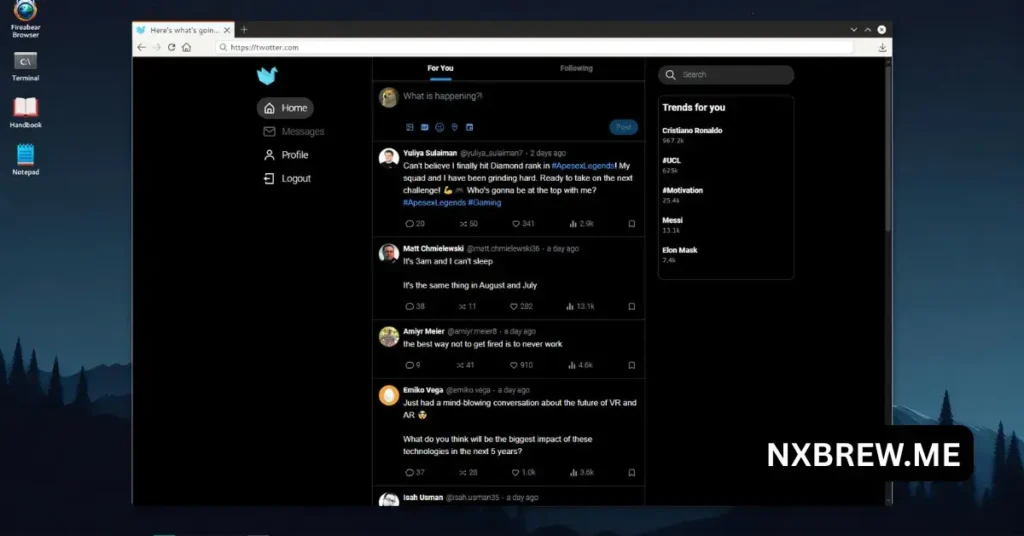Click the Twotter bird logo
The image size is (1024, 536).
click(x=266, y=76)
